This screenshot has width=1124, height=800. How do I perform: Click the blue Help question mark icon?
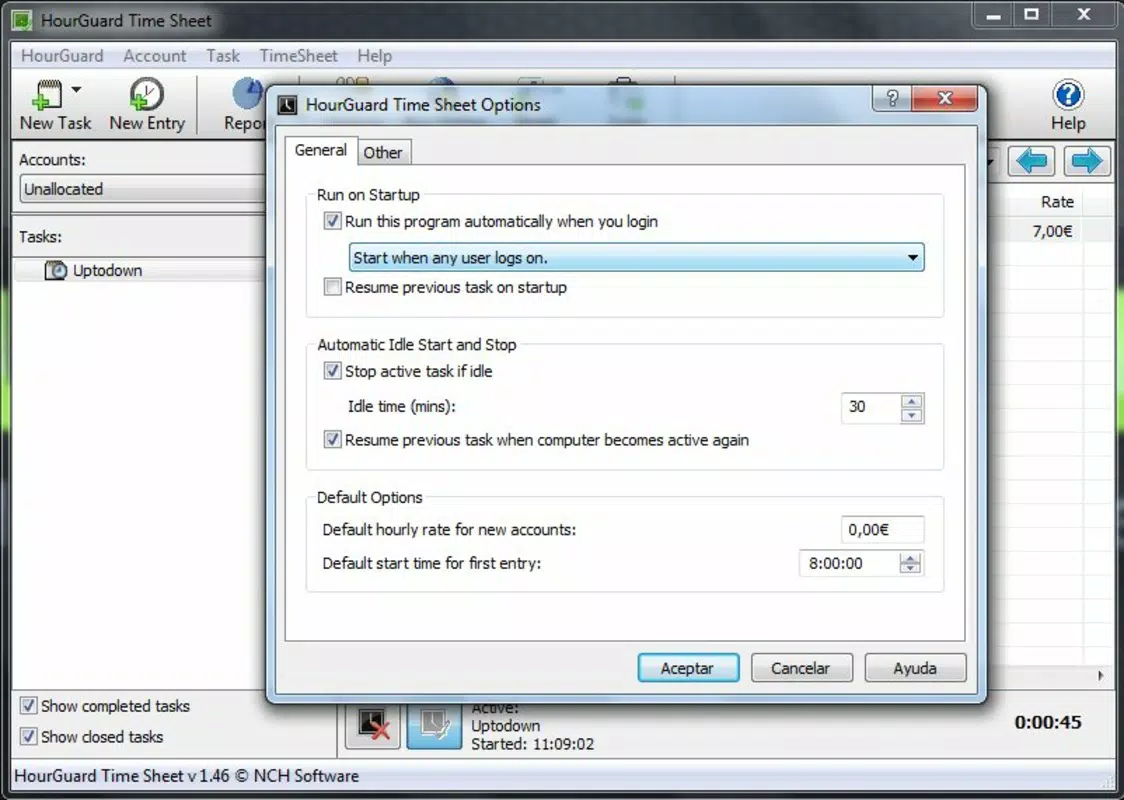pos(1067,95)
